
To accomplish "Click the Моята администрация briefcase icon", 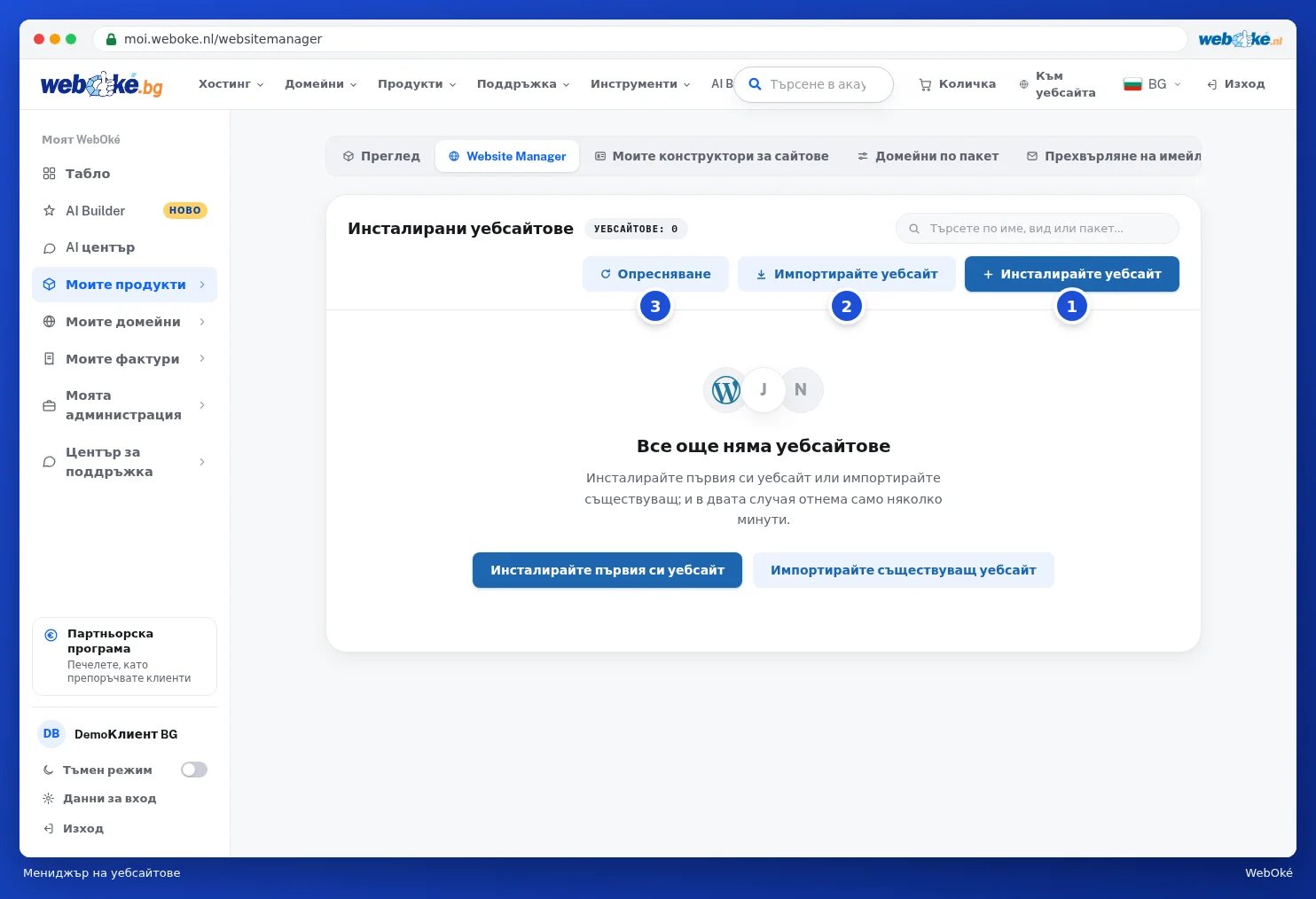I will click(x=49, y=405).
